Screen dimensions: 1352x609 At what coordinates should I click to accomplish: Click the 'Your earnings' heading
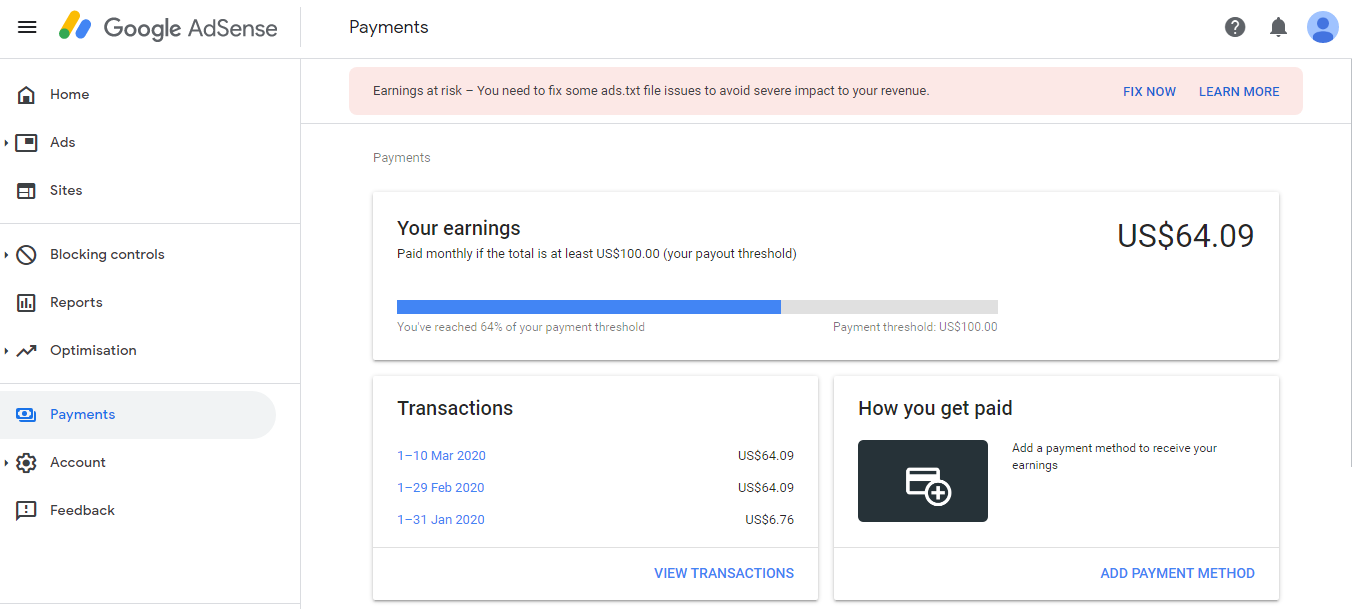[459, 228]
